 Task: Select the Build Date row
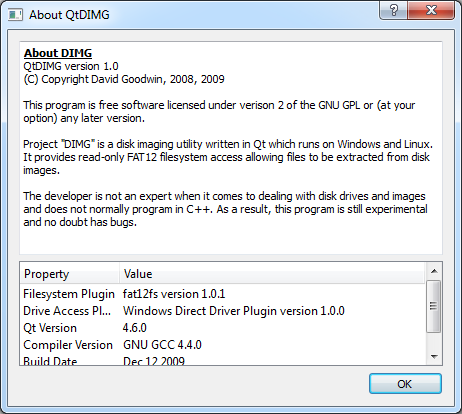223,360
